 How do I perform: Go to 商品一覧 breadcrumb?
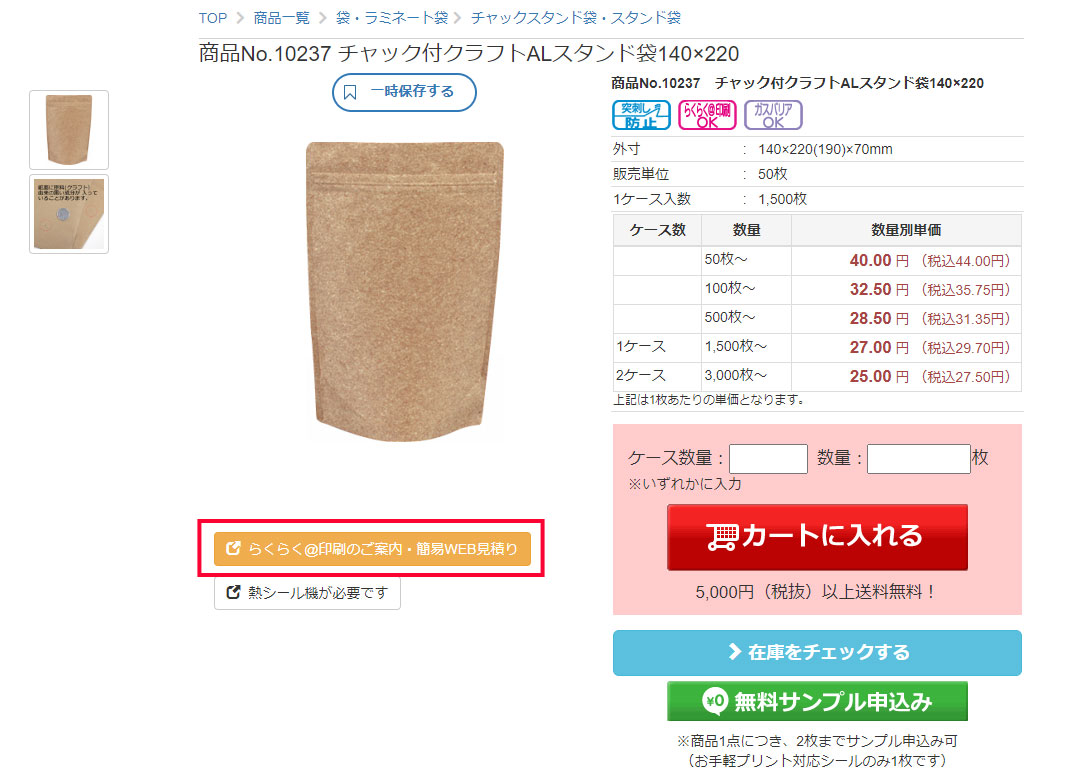[282, 18]
